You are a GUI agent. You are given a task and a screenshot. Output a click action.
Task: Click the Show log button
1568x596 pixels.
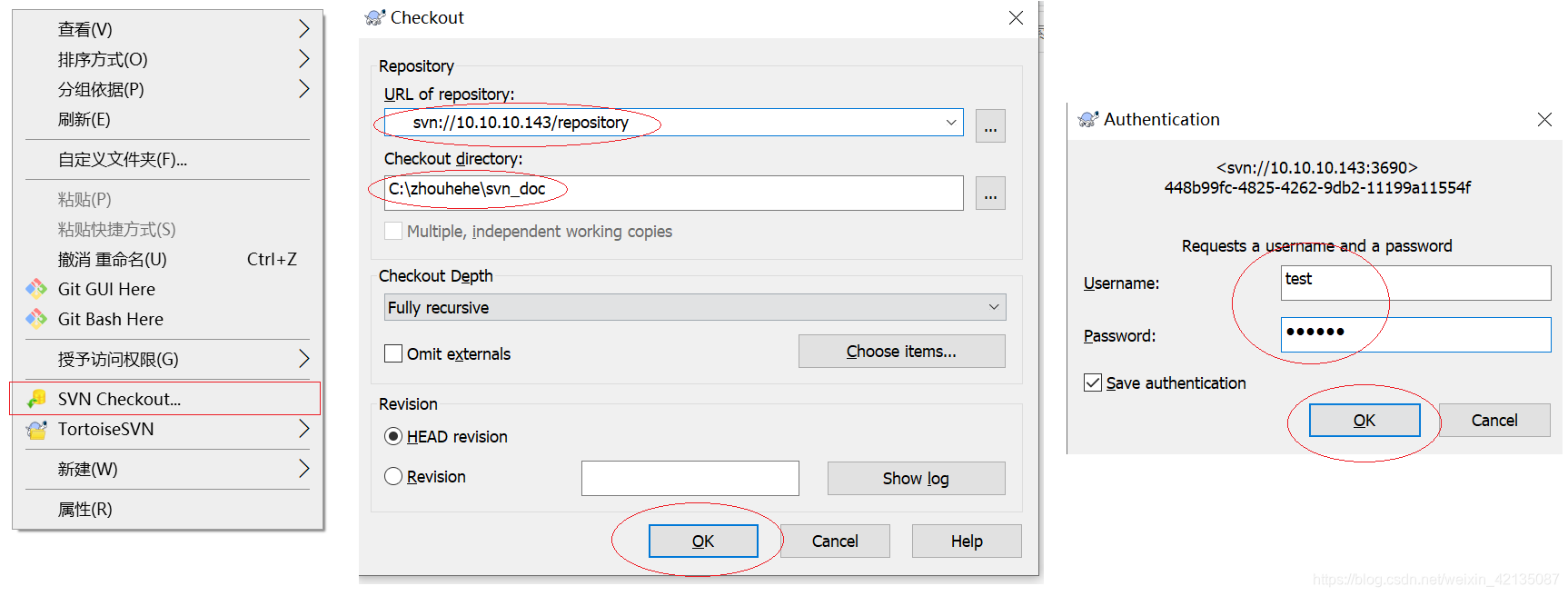(916, 478)
